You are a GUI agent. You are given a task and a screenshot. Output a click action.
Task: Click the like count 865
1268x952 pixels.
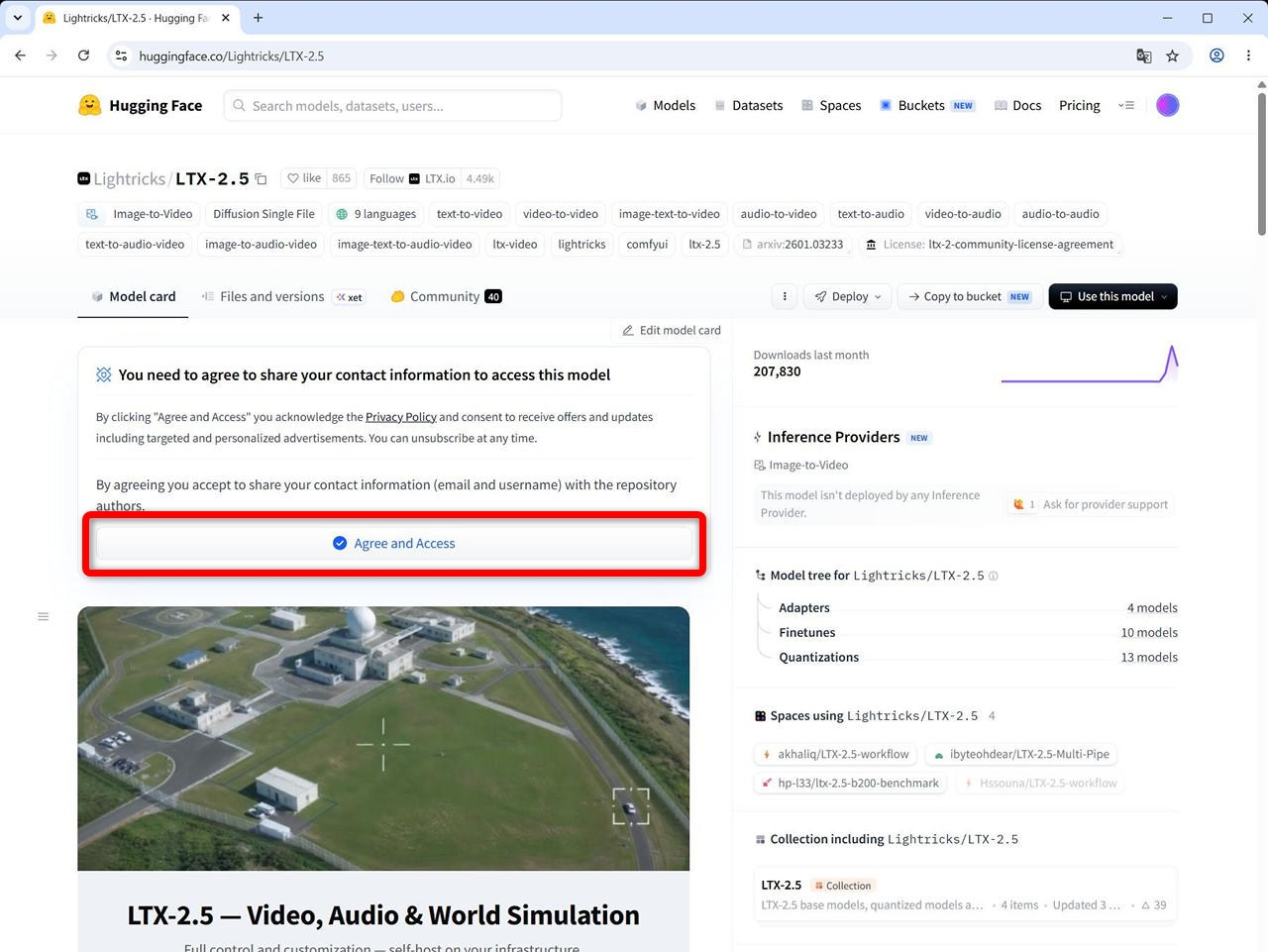[342, 178]
